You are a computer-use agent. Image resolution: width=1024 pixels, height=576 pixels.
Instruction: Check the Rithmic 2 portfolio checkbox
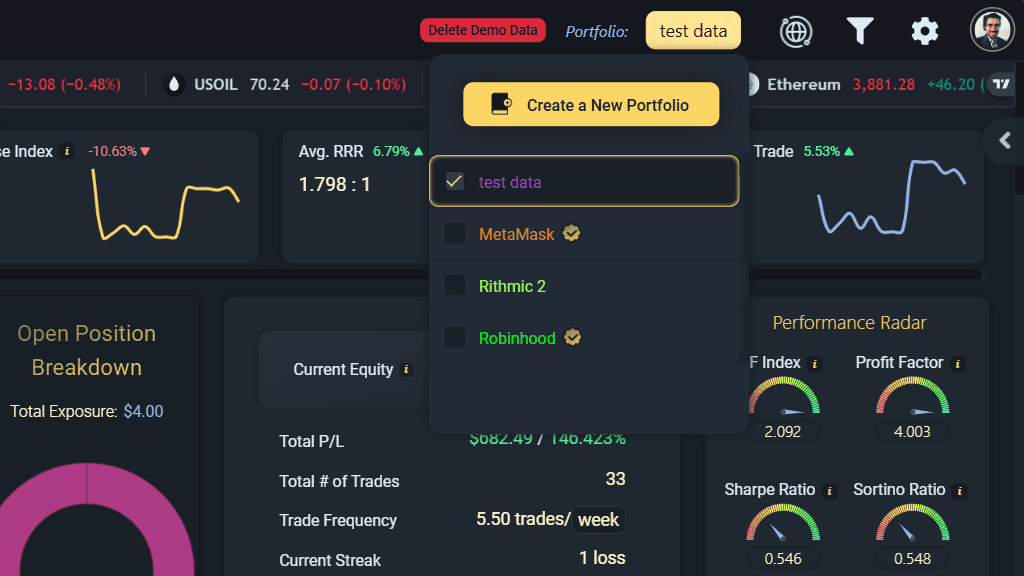(455, 286)
